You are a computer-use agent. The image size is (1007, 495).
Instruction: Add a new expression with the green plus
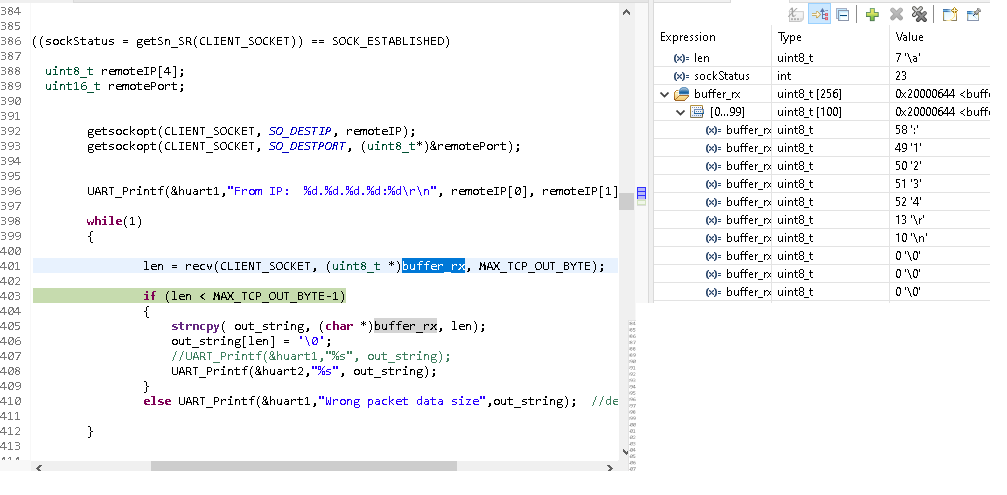(x=872, y=14)
